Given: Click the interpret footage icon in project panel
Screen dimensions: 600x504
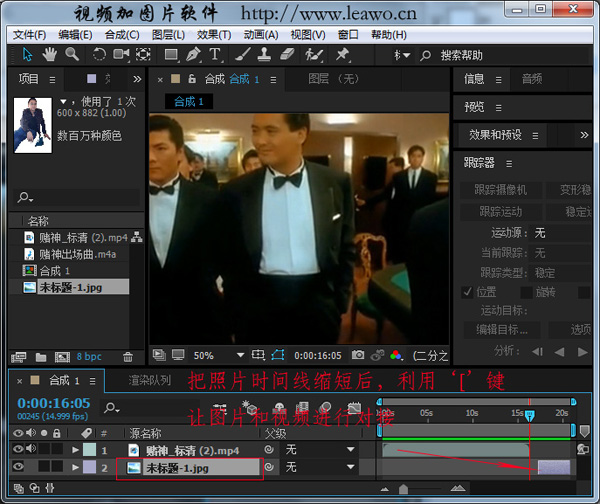Looking at the screenshot, I should pos(19,357).
